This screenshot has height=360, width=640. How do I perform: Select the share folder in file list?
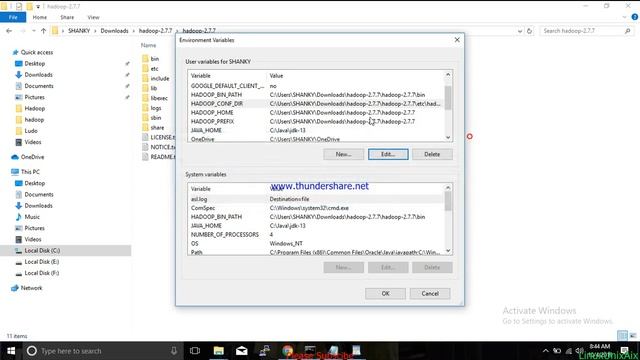157,127
